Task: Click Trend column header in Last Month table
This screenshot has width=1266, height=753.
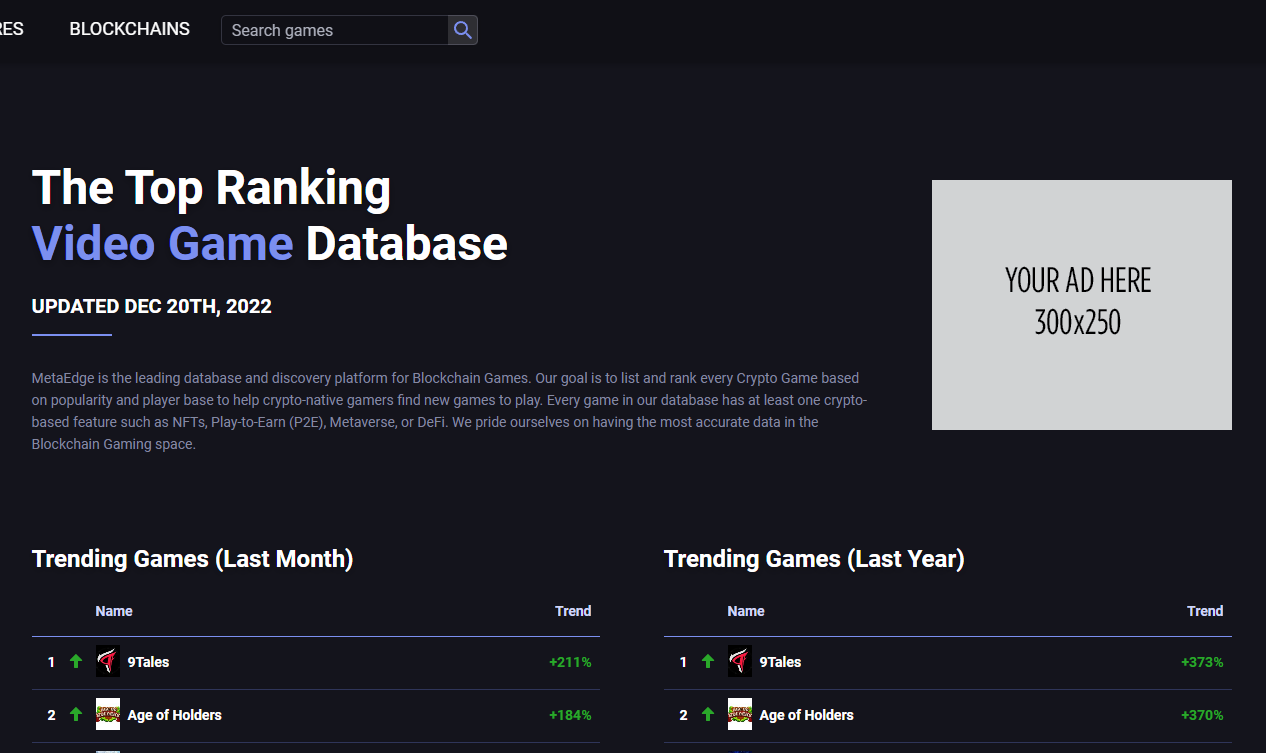Action: (573, 611)
